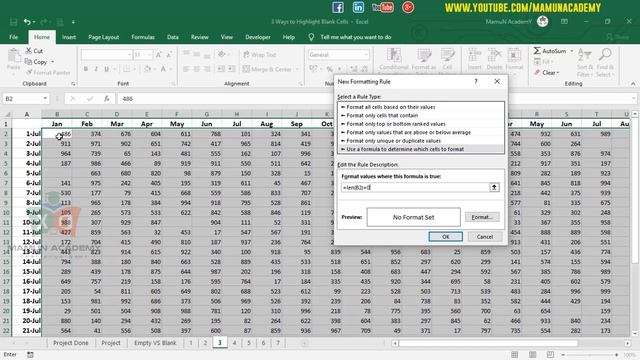Expand the AutoSum dropdown arrow
The image size is (640, 360).
(x=572, y=51)
